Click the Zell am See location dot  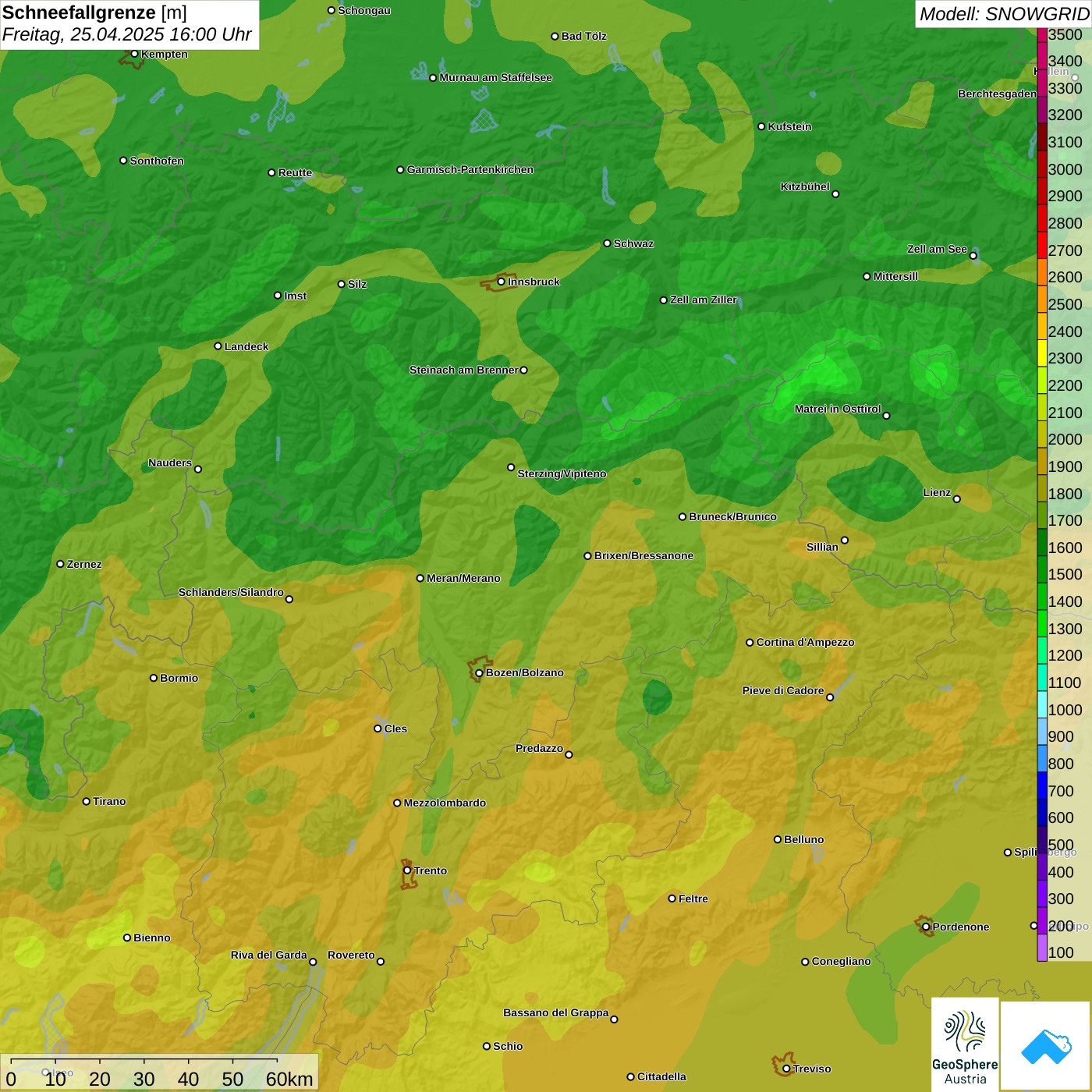(x=973, y=256)
